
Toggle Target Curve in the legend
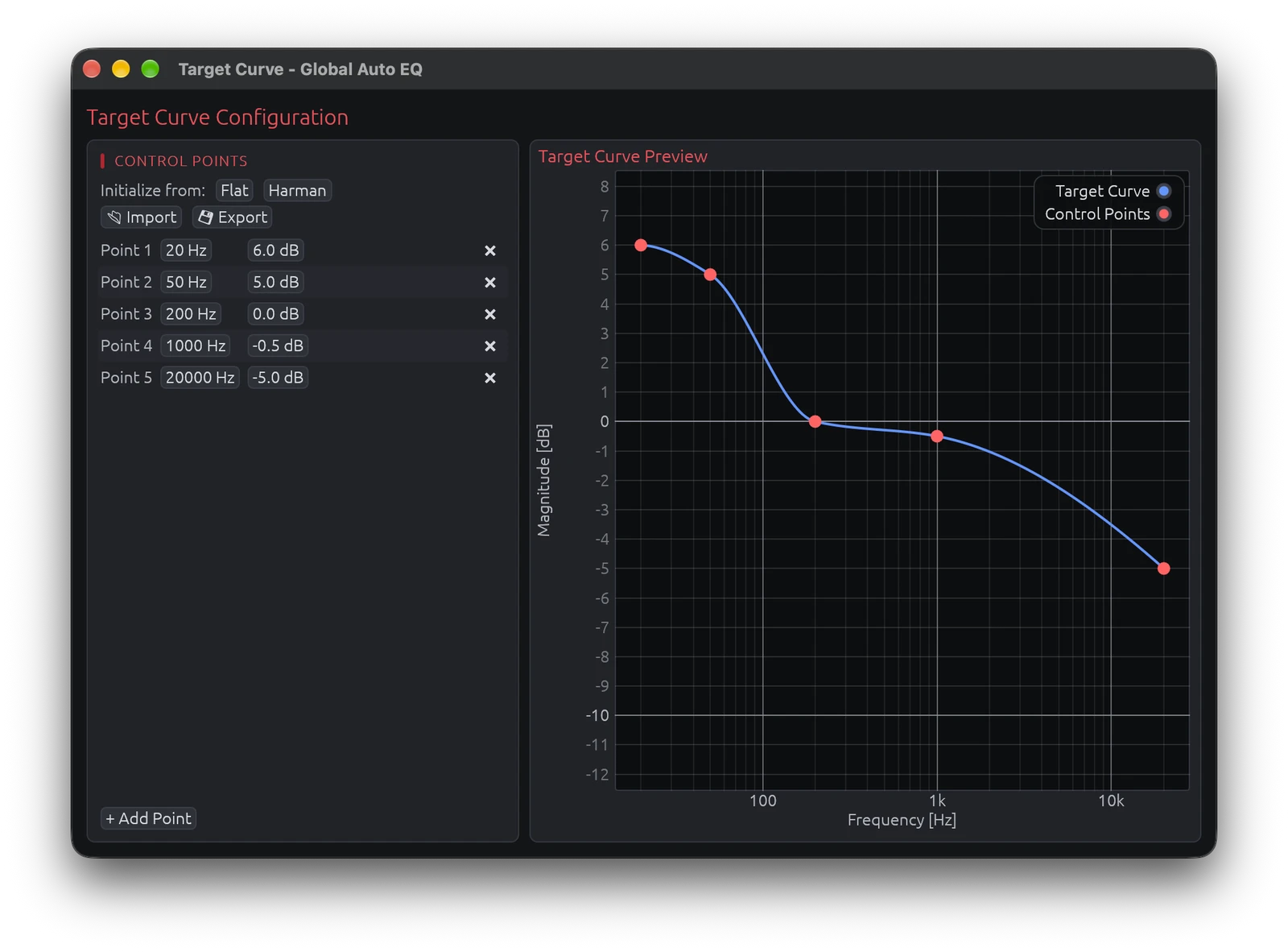pos(1113,191)
